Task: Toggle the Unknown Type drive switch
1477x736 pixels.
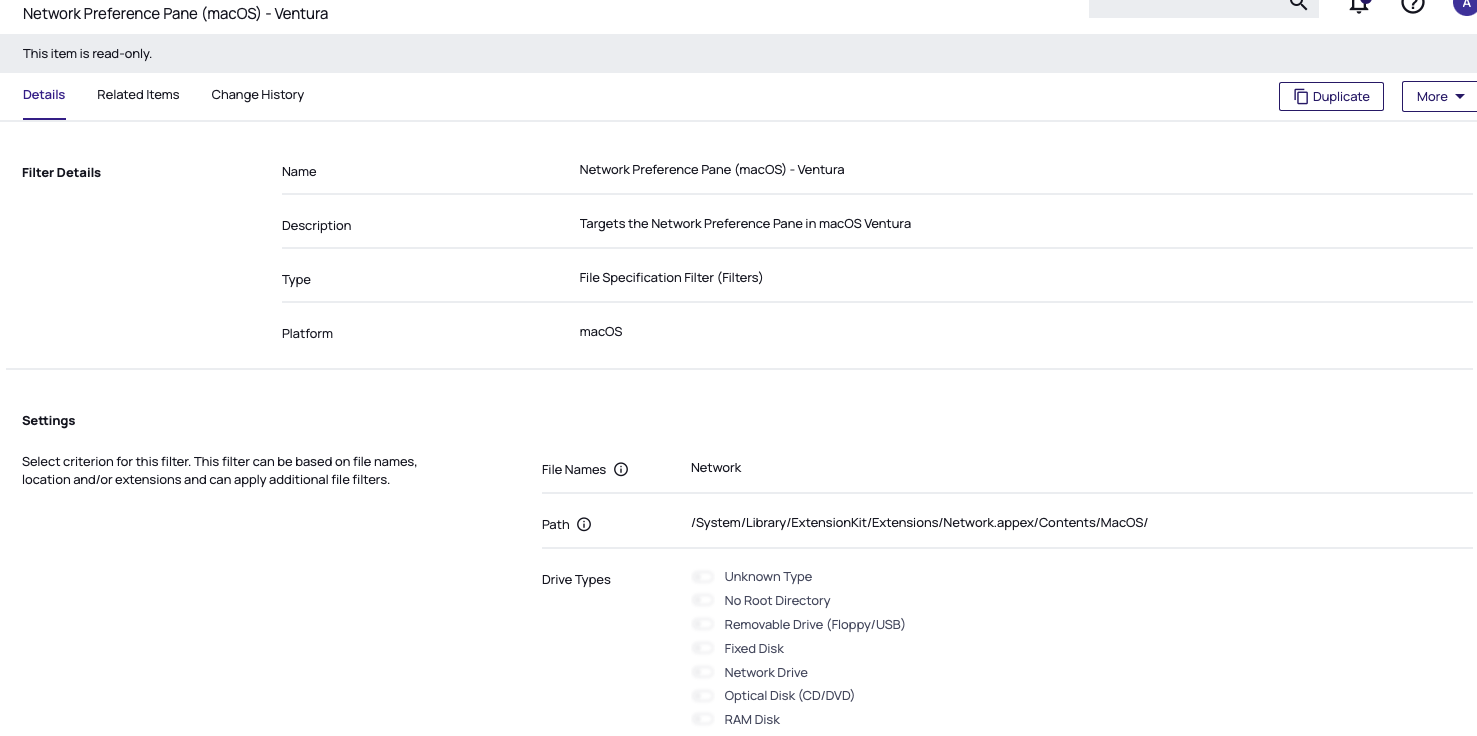Action: point(703,577)
